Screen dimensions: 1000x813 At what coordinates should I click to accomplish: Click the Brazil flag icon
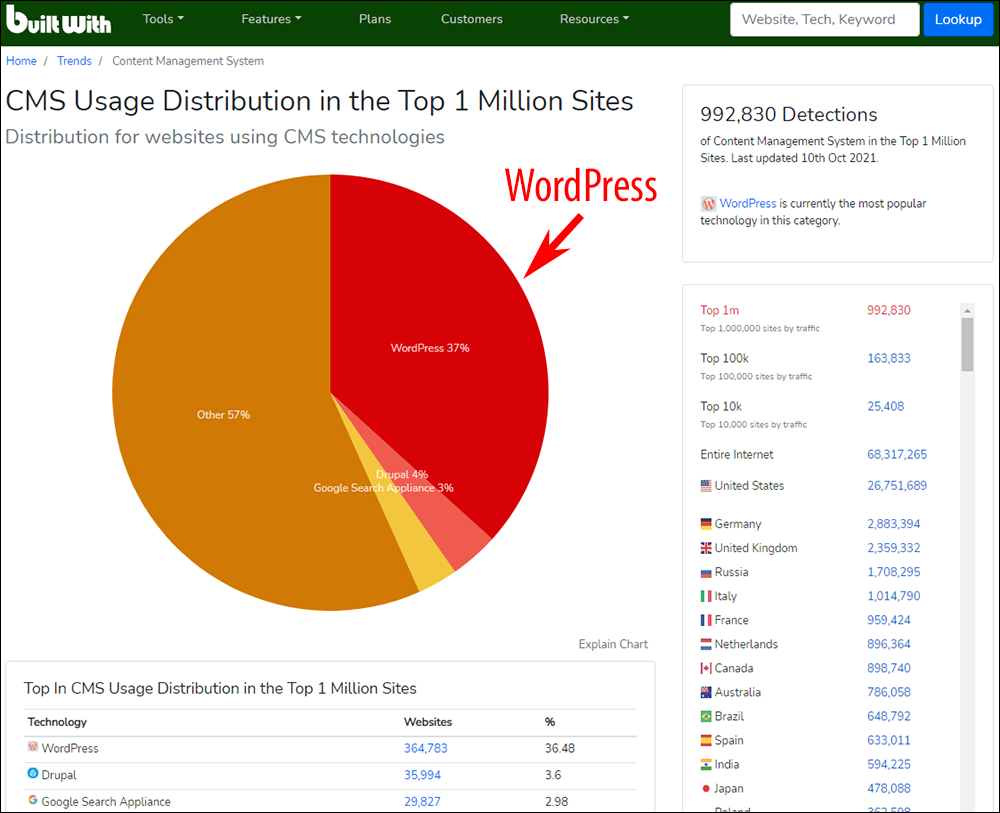[x=706, y=717]
